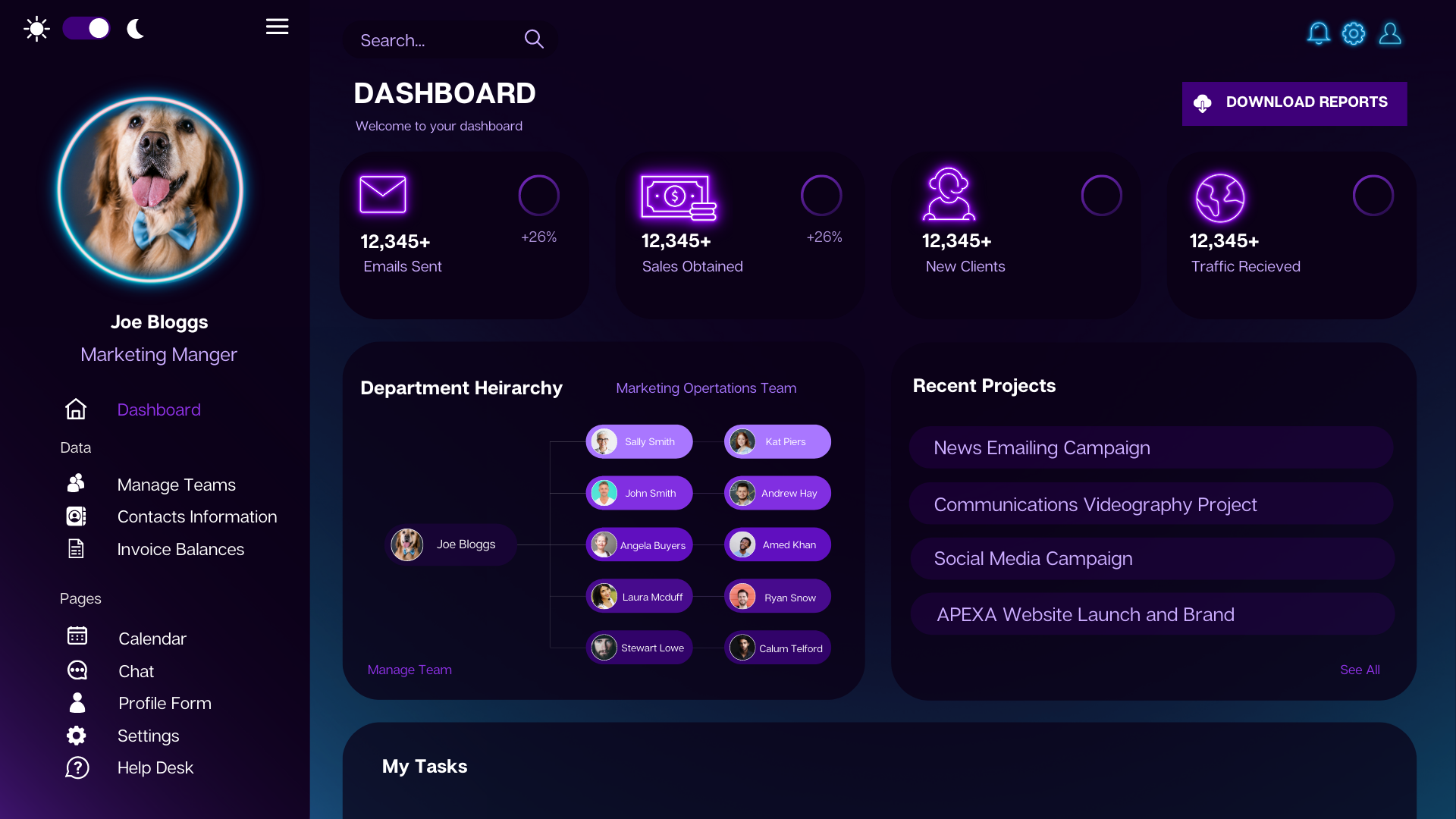The height and width of the screenshot is (819, 1456).
Task: Click the search magnifier icon
Action: pos(534,39)
